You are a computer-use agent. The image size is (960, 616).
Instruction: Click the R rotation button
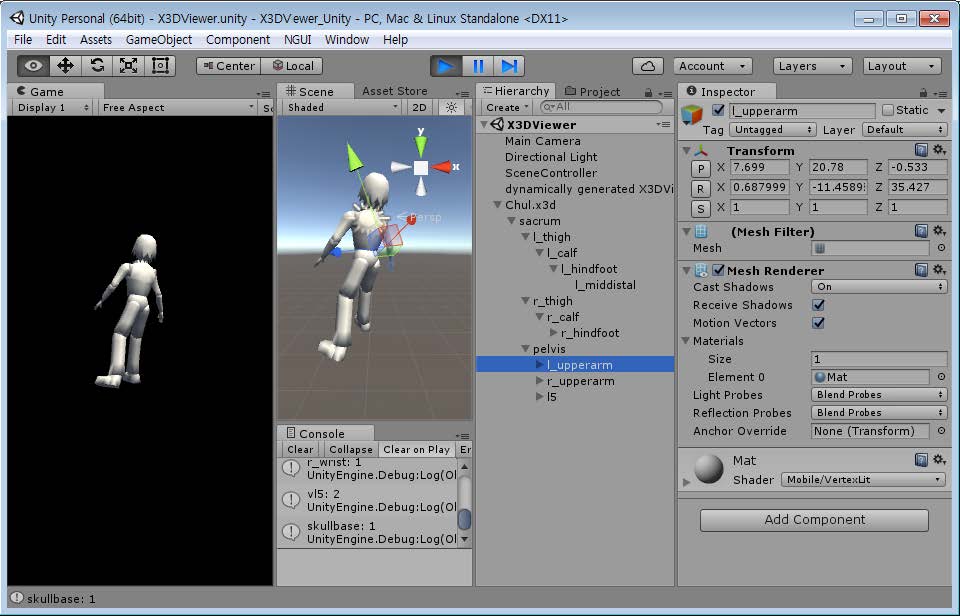(700, 189)
